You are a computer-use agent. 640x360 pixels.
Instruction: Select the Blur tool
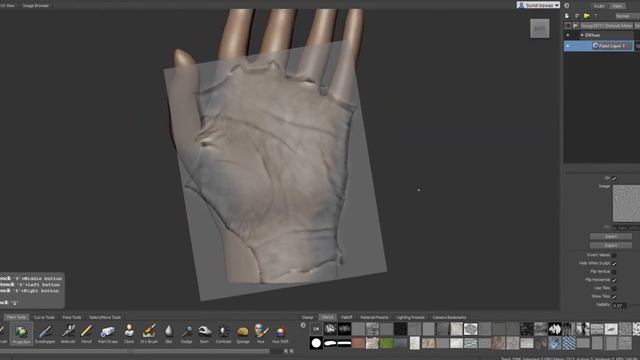coord(169,333)
